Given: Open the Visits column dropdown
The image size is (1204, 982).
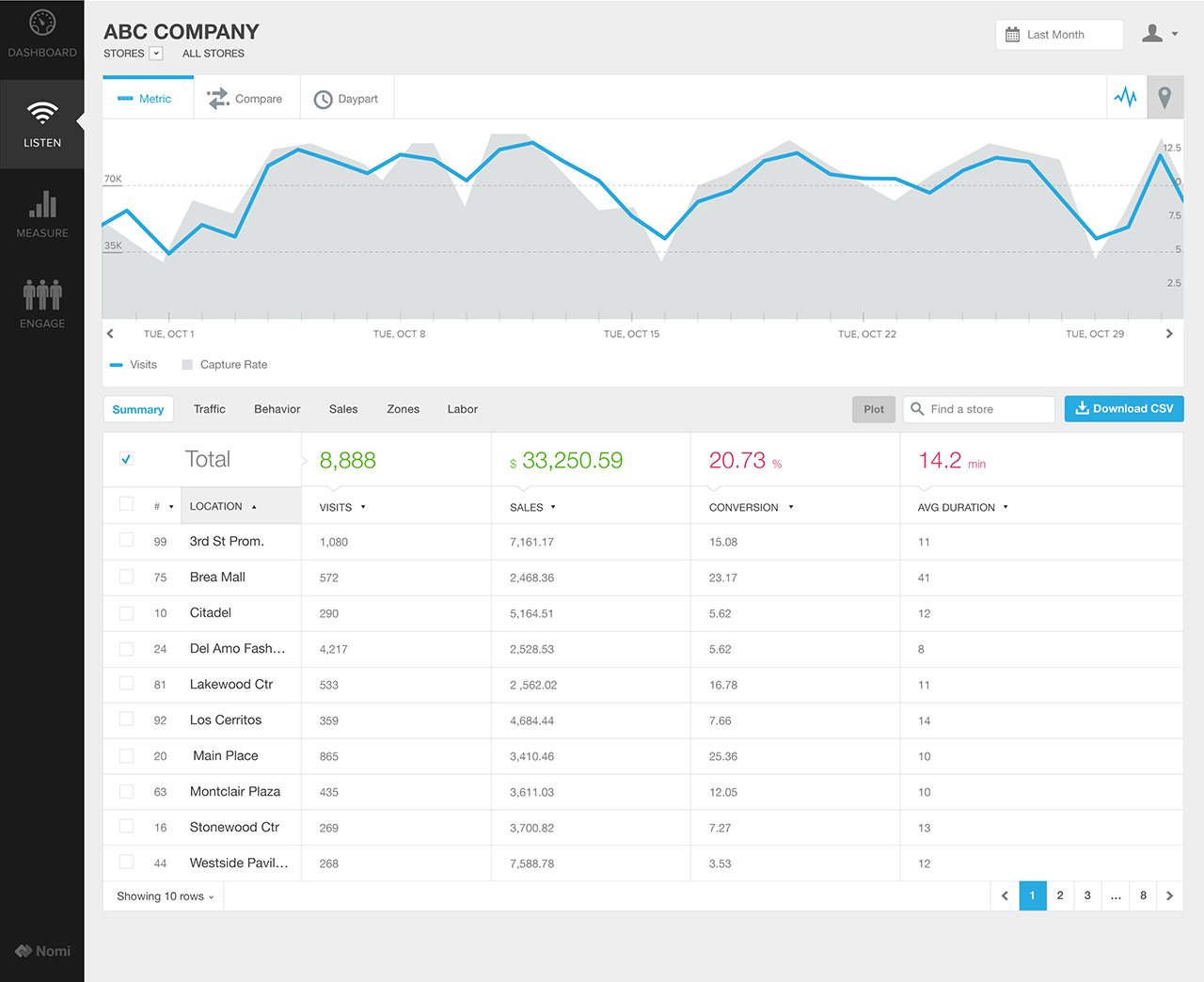Looking at the screenshot, I should (363, 507).
